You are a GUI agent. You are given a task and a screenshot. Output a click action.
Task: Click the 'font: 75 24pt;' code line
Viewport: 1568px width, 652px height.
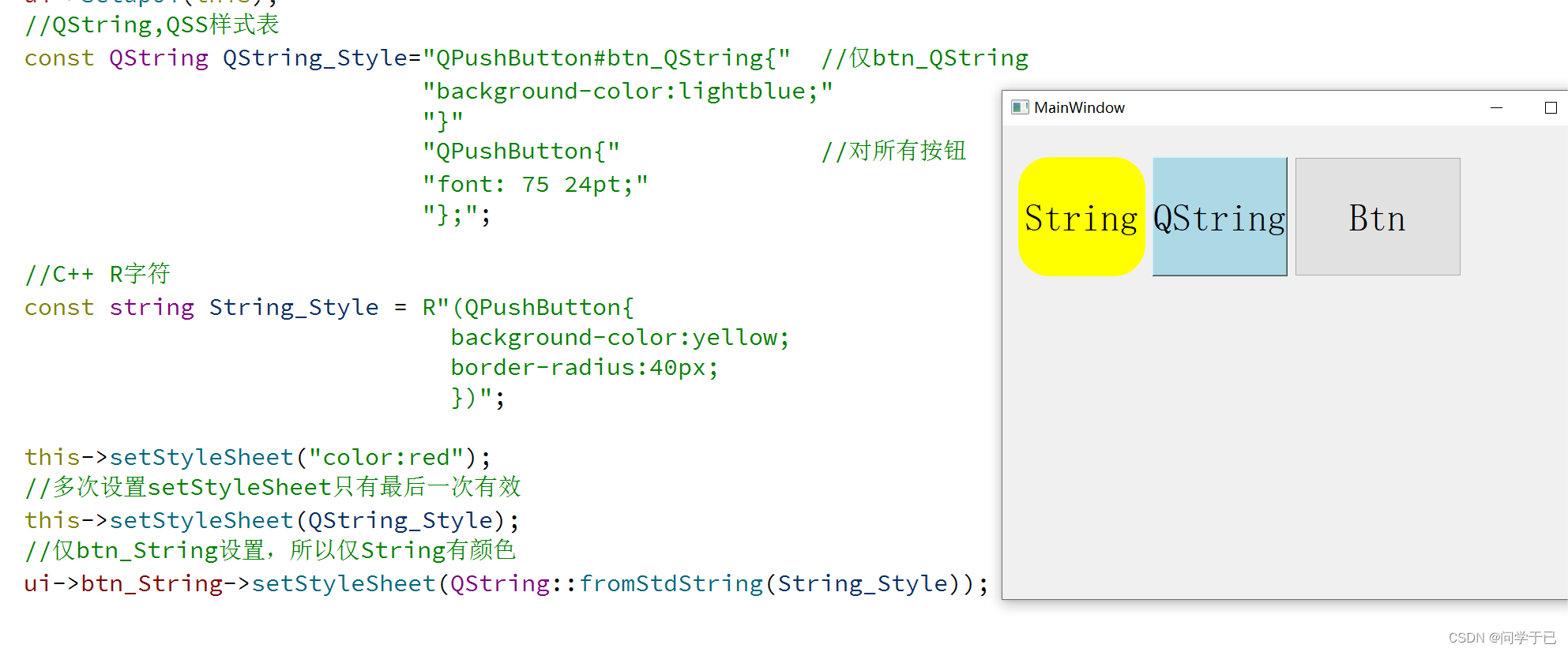(536, 184)
